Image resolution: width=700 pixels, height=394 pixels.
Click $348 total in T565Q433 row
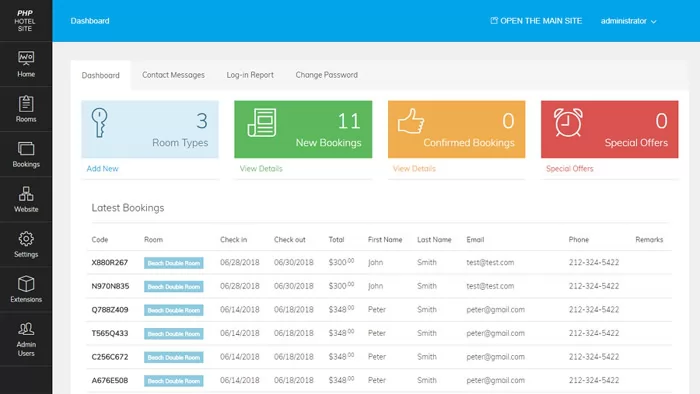point(341,333)
